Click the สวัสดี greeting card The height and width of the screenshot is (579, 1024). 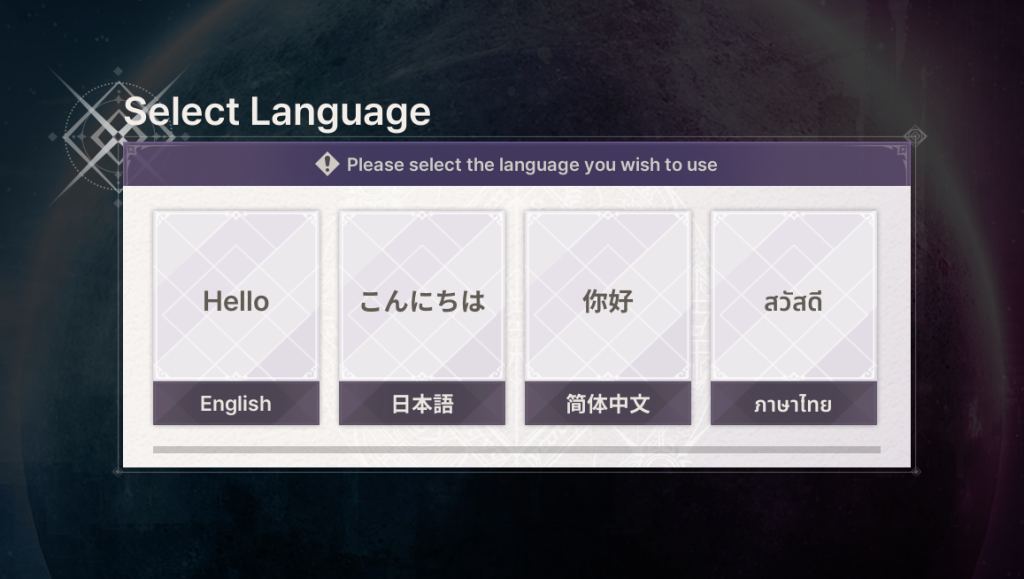pos(794,300)
